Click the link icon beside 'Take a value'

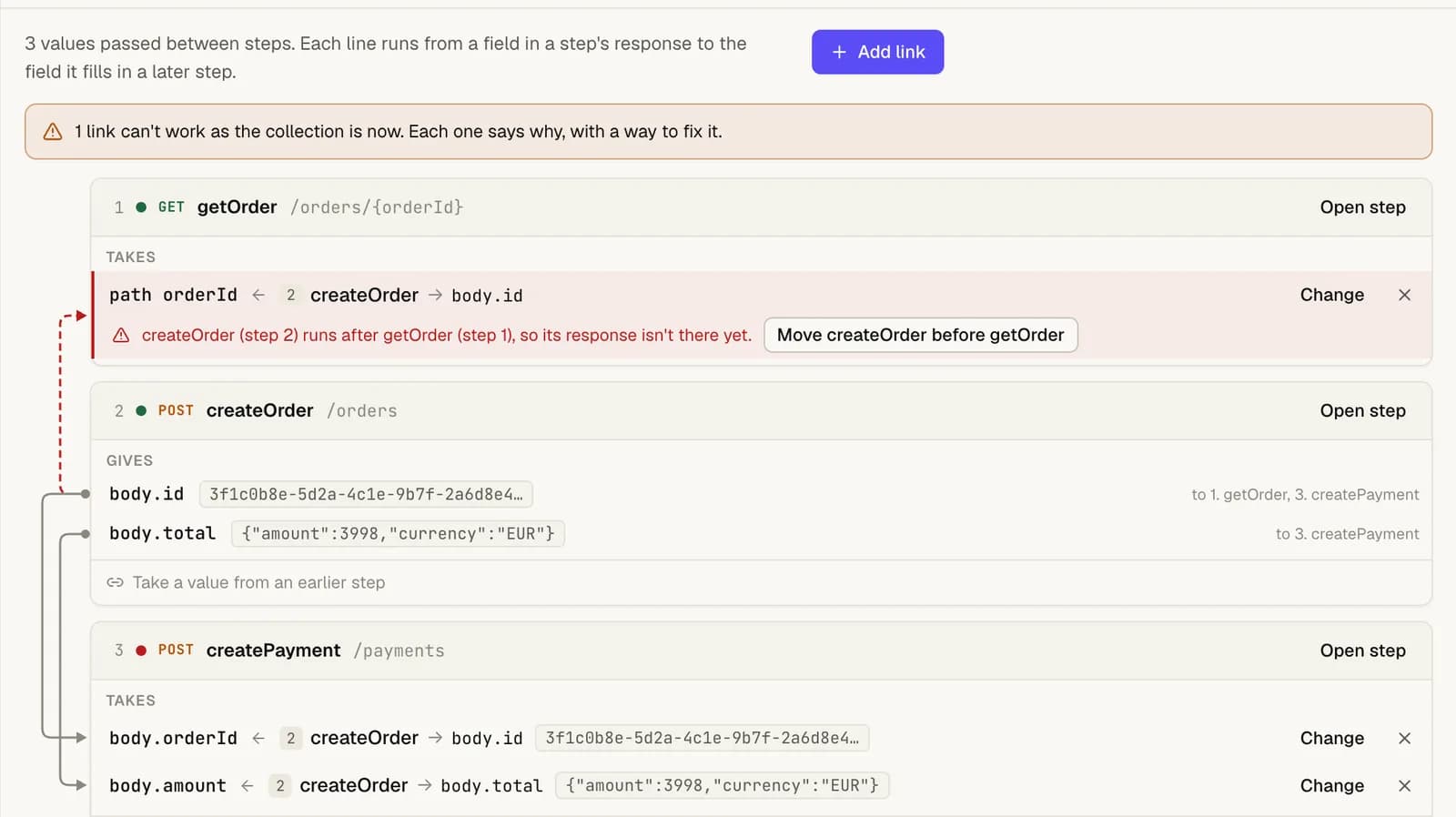(x=115, y=582)
